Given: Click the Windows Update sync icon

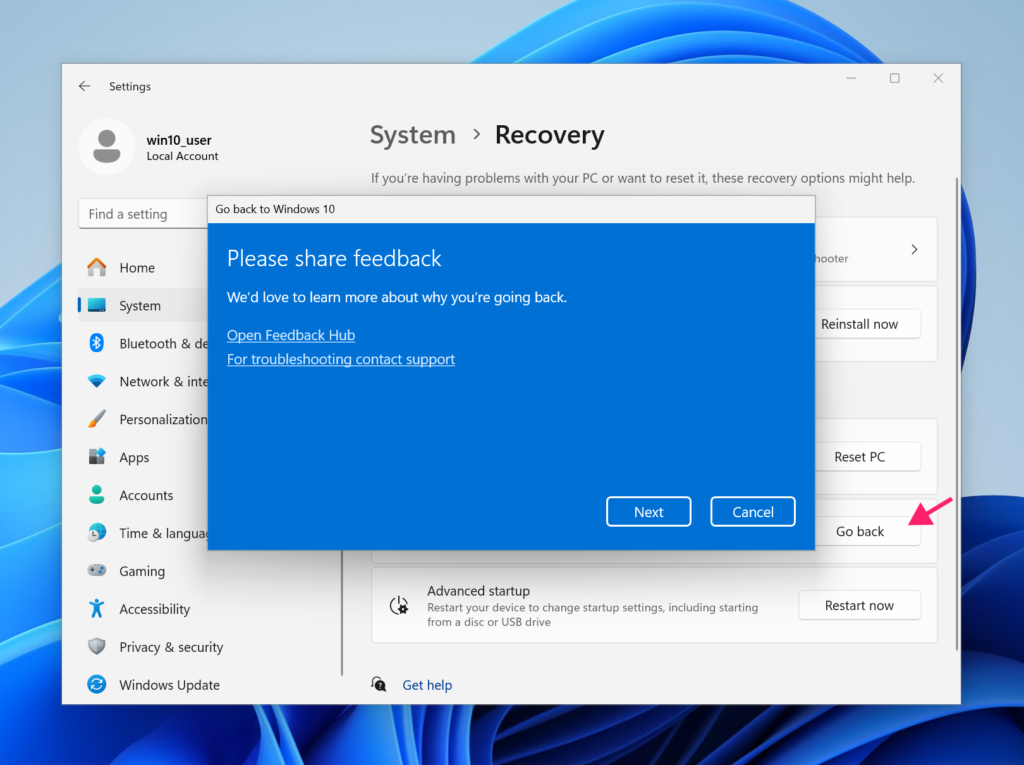Looking at the screenshot, I should [x=97, y=684].
